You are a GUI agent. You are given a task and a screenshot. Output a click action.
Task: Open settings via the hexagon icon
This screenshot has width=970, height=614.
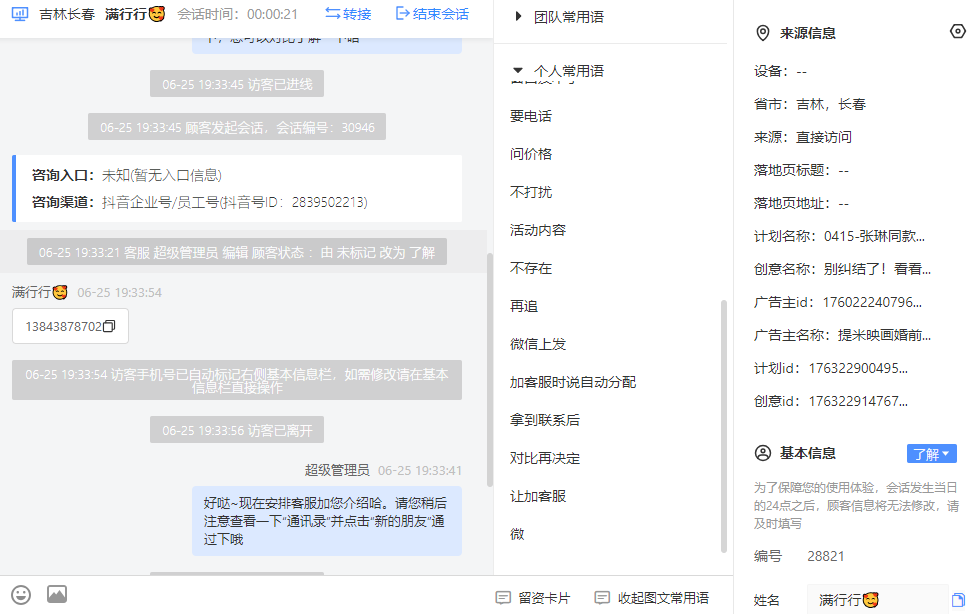click(x=958, y=32)
